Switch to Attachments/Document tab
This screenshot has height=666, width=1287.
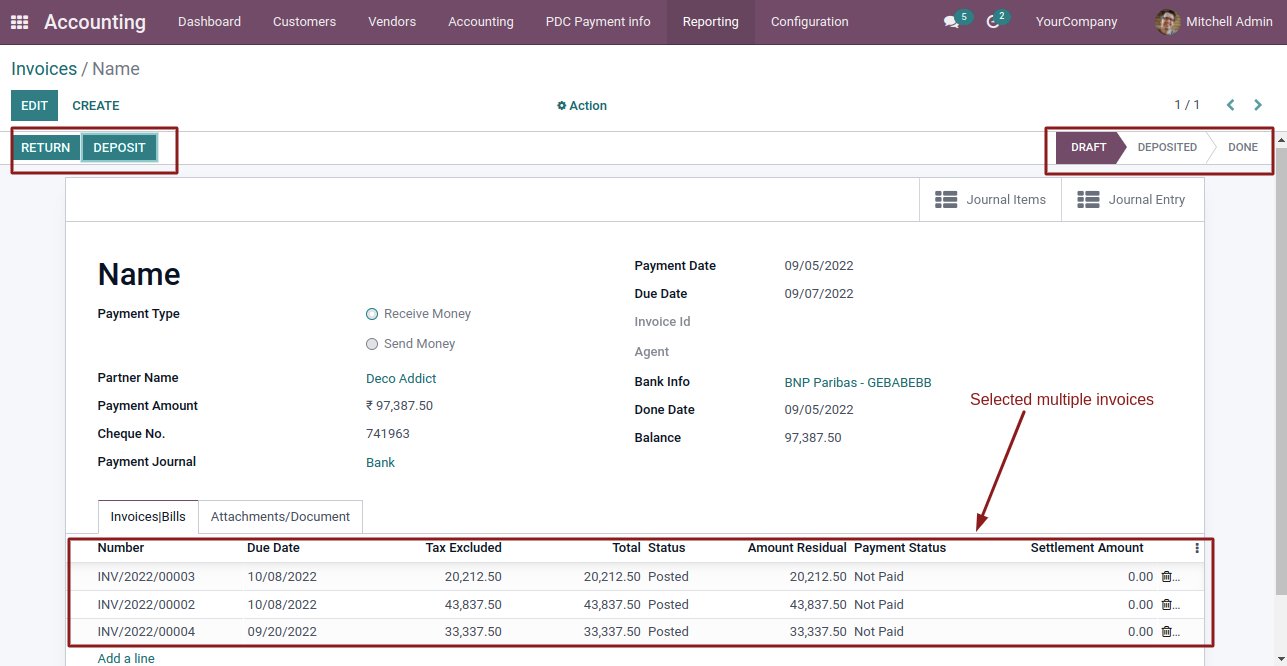pyautogui.click(x=280, y=517)
